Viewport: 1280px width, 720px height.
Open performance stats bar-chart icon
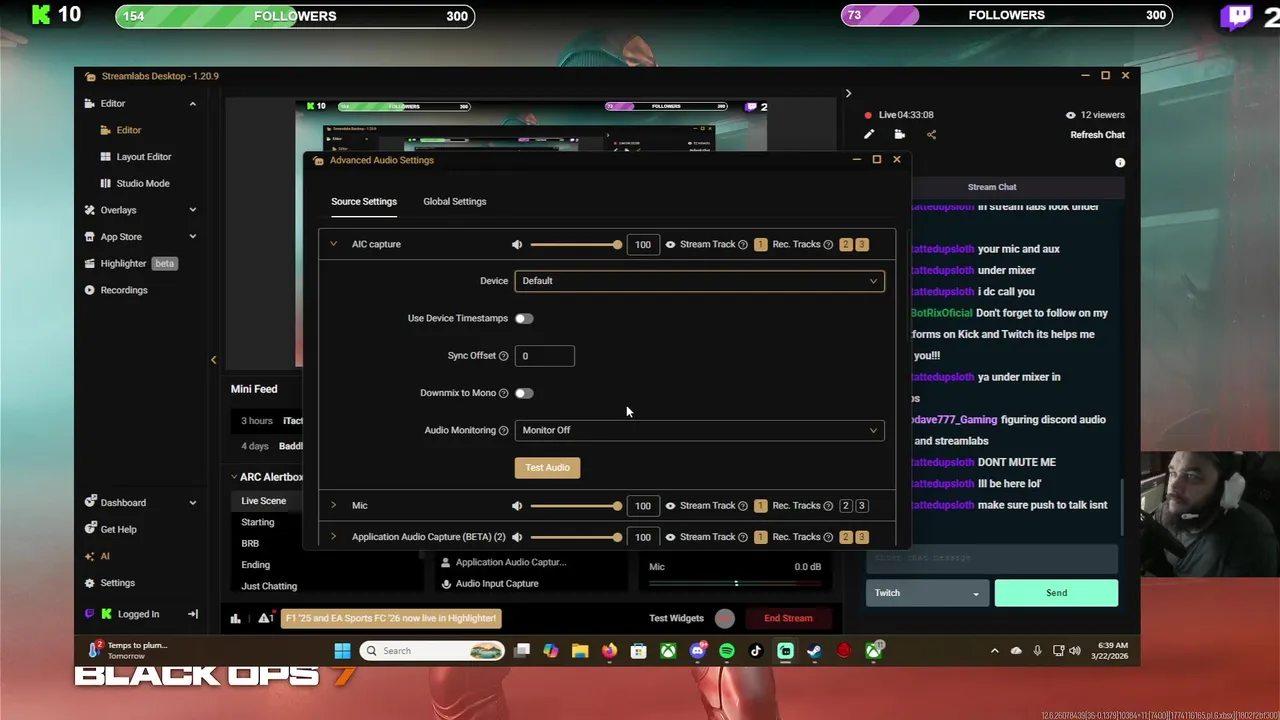point(236,618)
